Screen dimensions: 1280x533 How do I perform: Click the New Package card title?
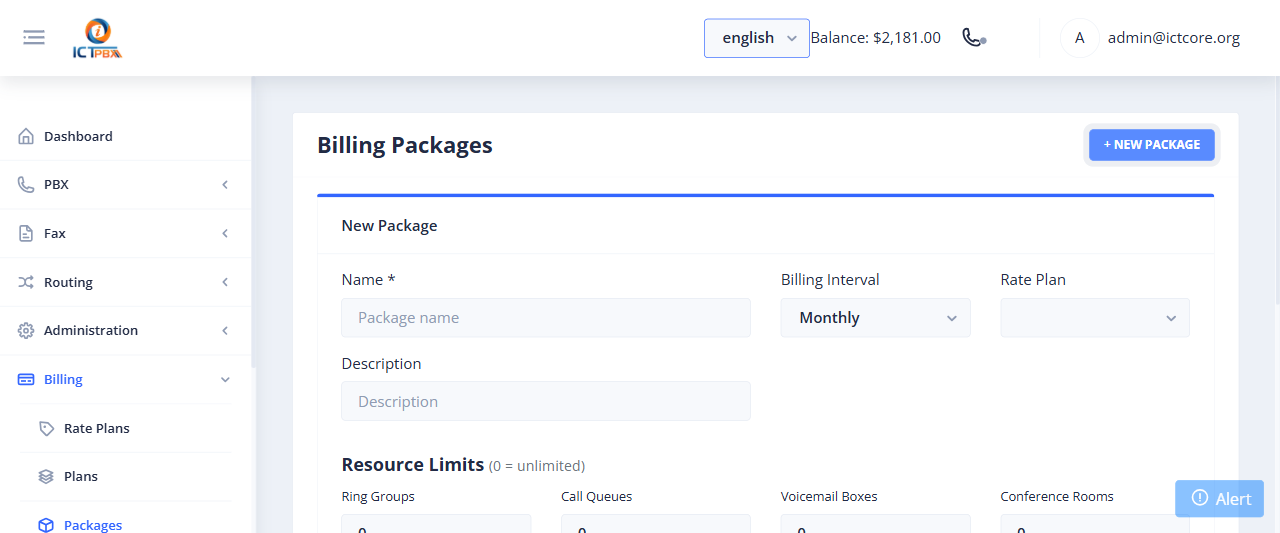click(x=389, y=226)
